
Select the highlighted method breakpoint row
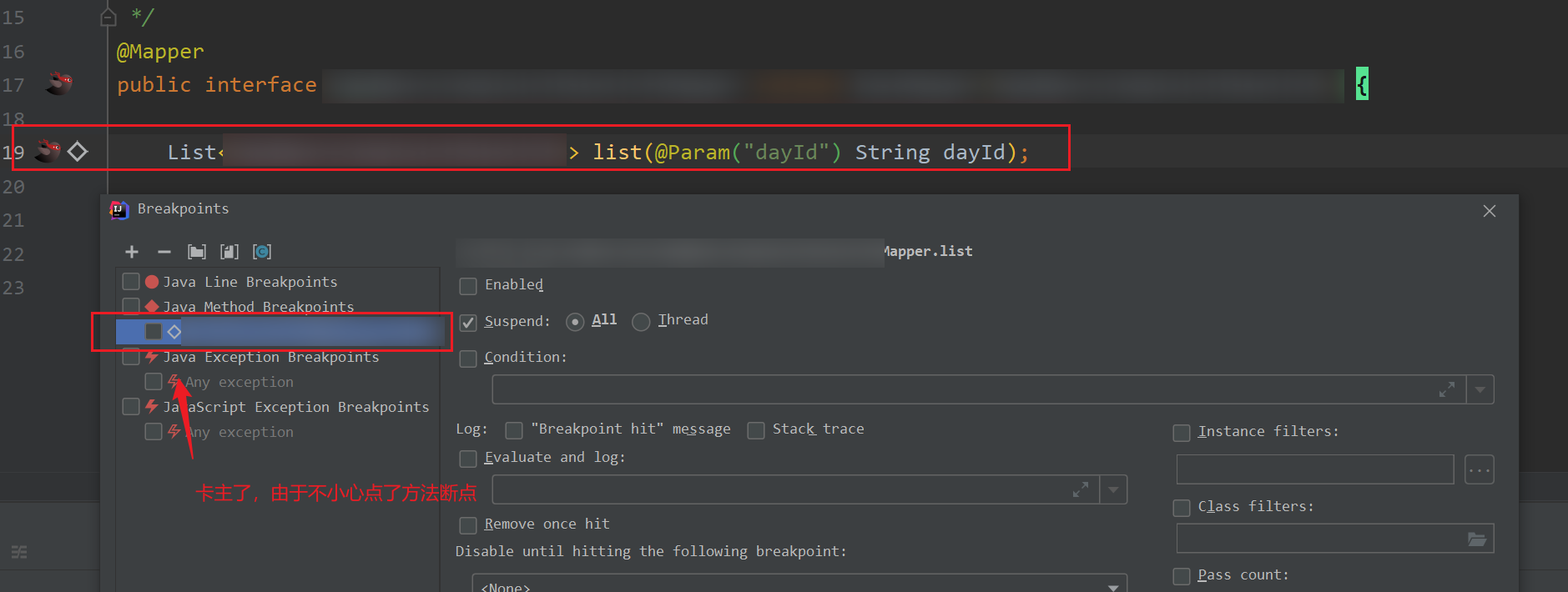[278, 332]
